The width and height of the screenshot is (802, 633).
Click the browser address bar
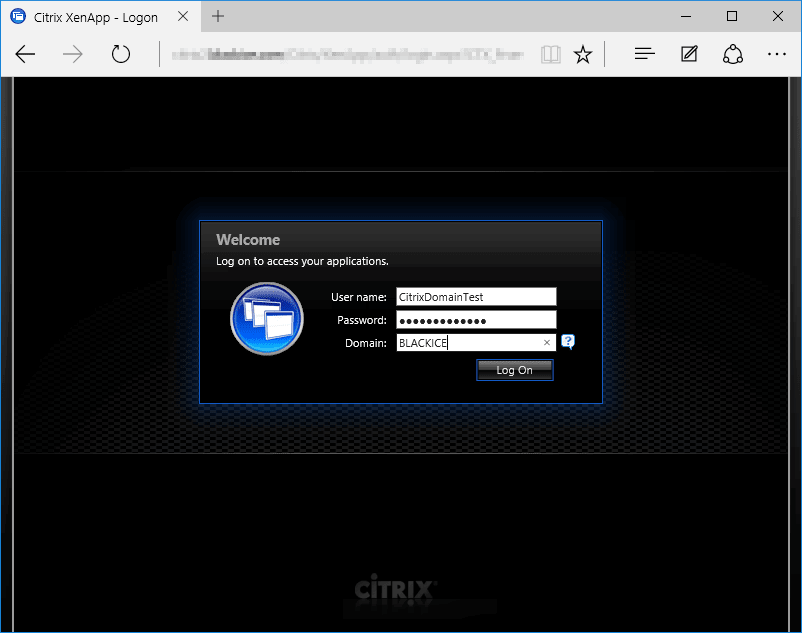click(x=350, y=54)
